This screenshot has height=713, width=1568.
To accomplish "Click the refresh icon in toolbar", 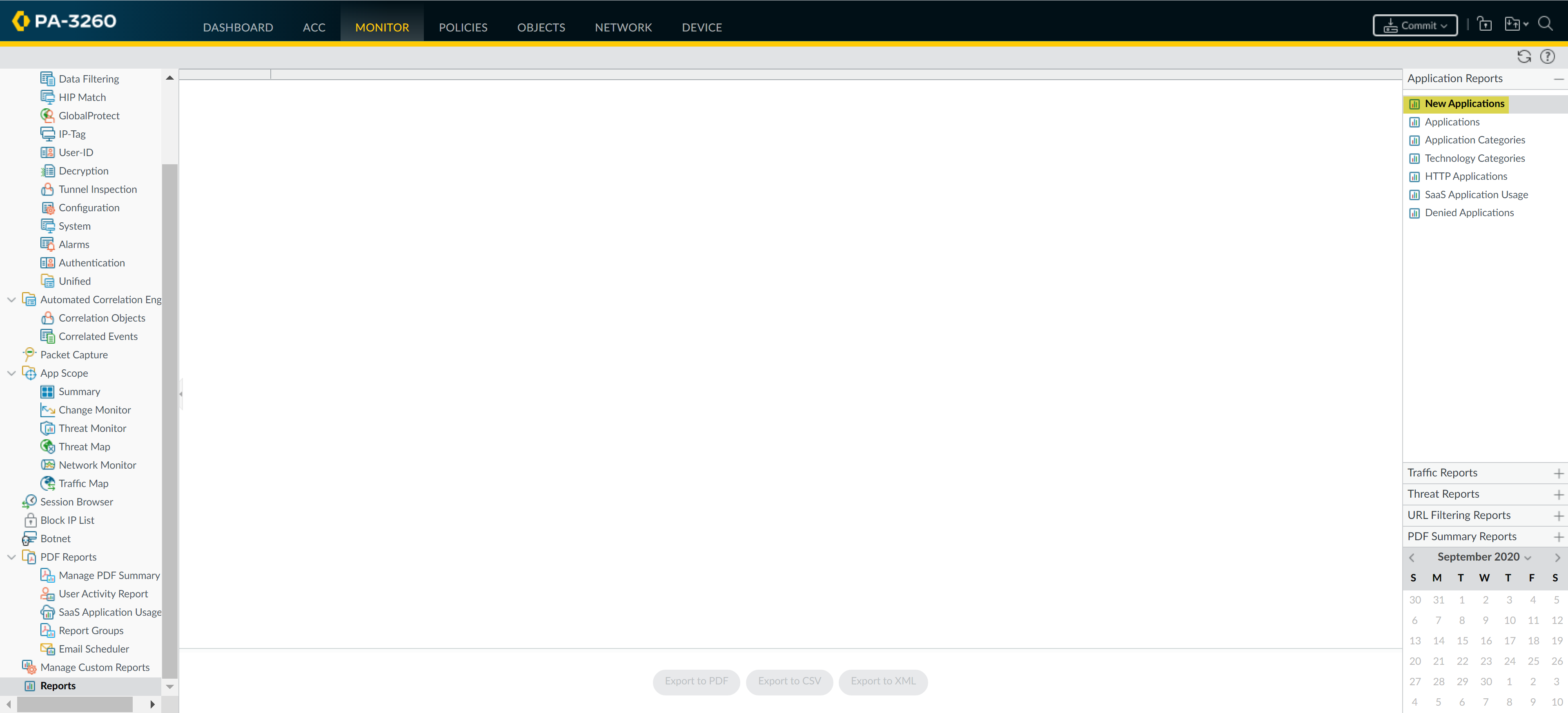I will [x=1523, y=57].
